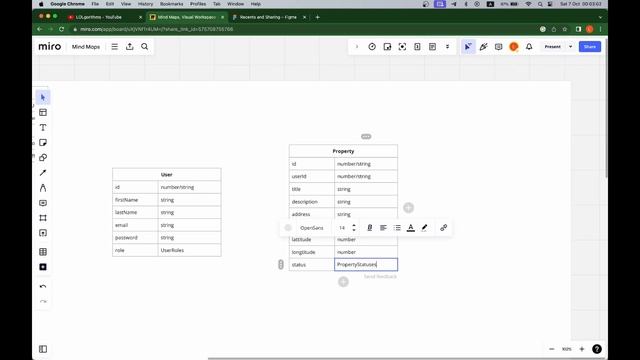Select the Pen drawing tool
The height and width of the screenshot is (360, 640).
[x=43, y=188]
